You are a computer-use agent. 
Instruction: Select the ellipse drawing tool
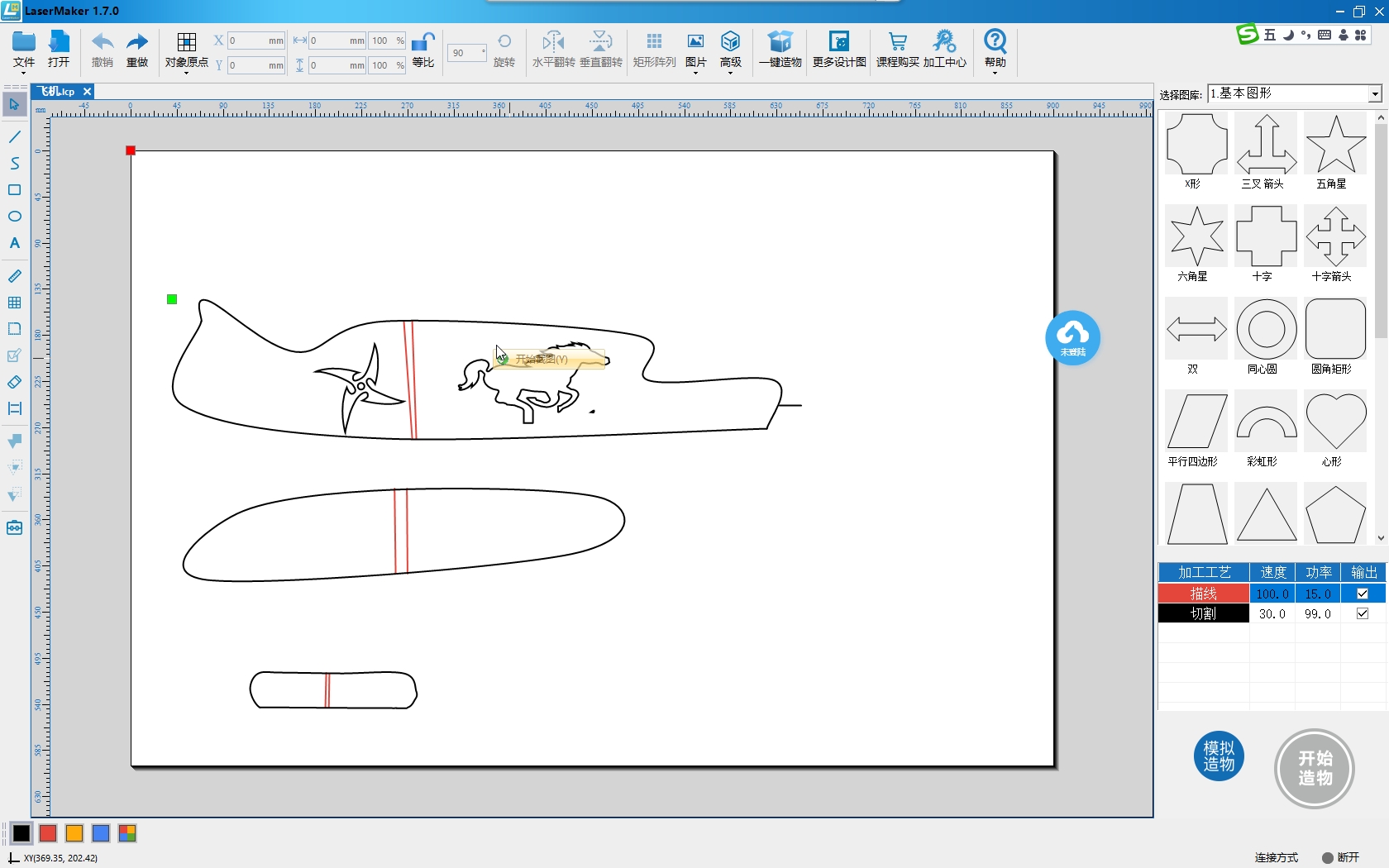[x=14, y=217]
